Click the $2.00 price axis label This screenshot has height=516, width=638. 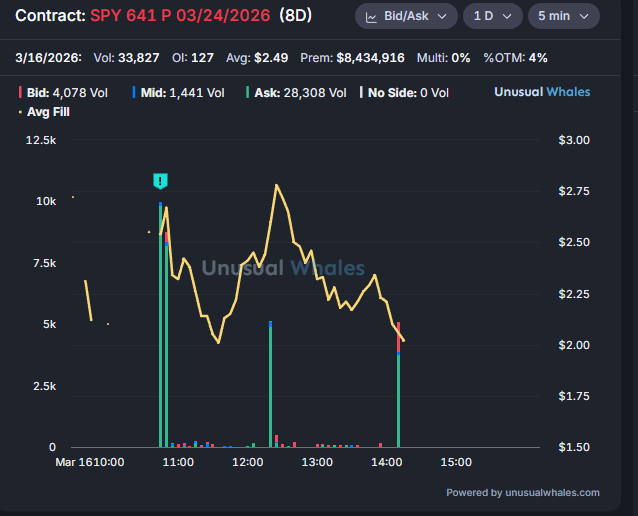574,345
